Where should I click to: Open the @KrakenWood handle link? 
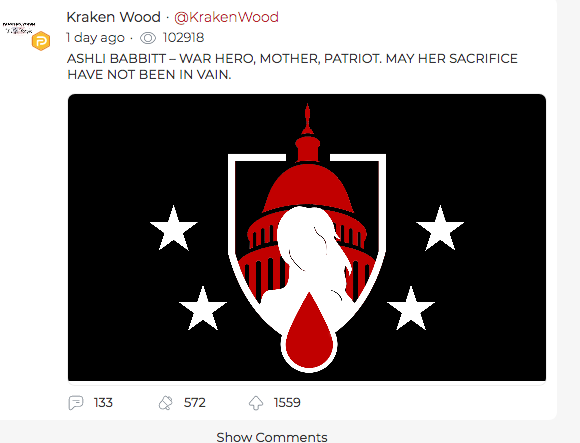[226, 17]
